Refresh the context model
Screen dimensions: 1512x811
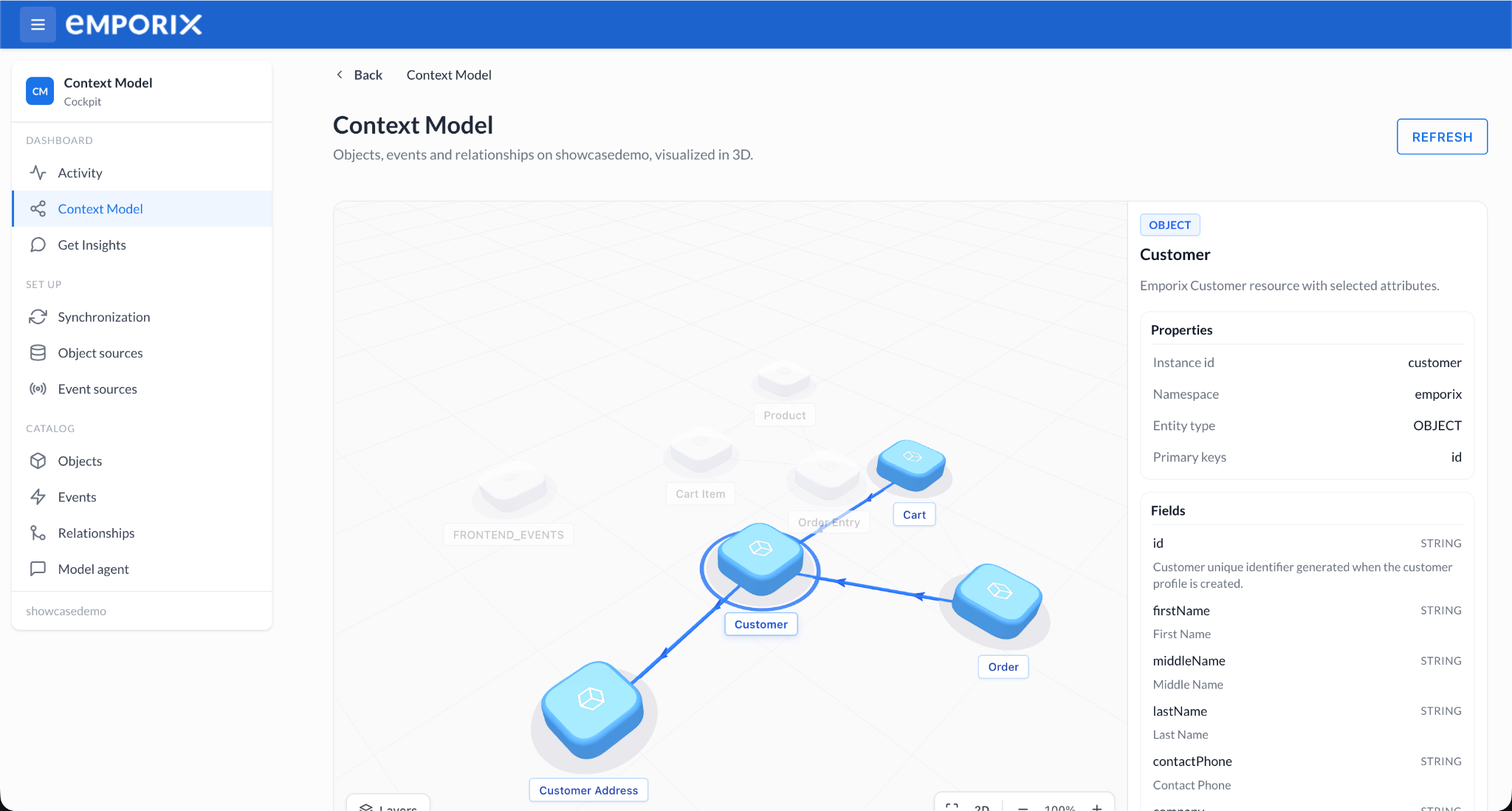[x=1442, y=137]
